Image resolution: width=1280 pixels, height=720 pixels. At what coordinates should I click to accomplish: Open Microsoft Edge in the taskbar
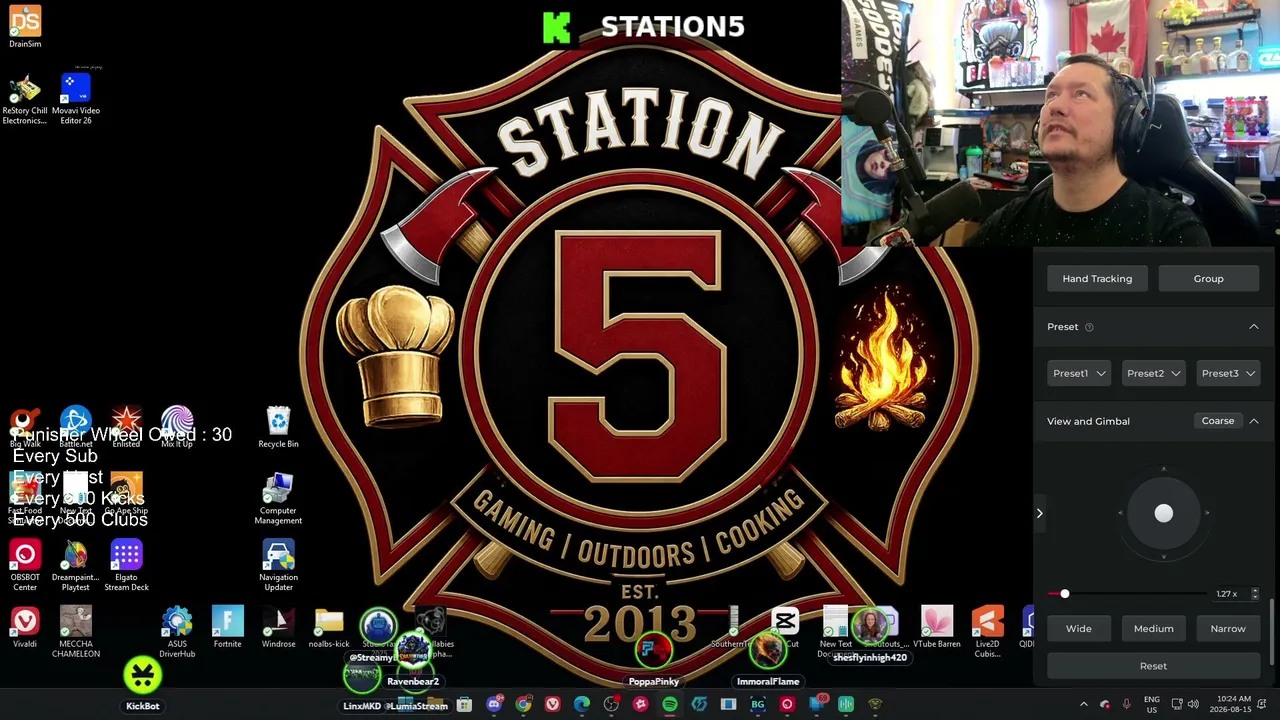[582, 705]
